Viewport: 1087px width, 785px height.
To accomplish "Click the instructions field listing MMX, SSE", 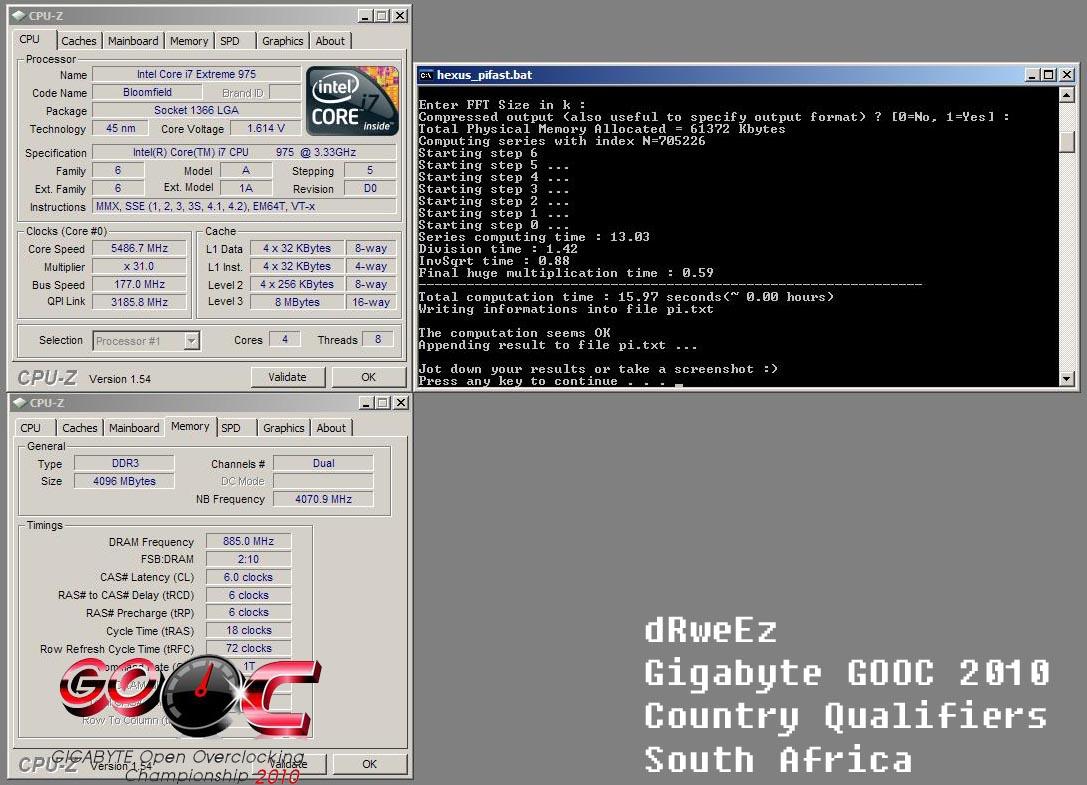I will (244, 207).
